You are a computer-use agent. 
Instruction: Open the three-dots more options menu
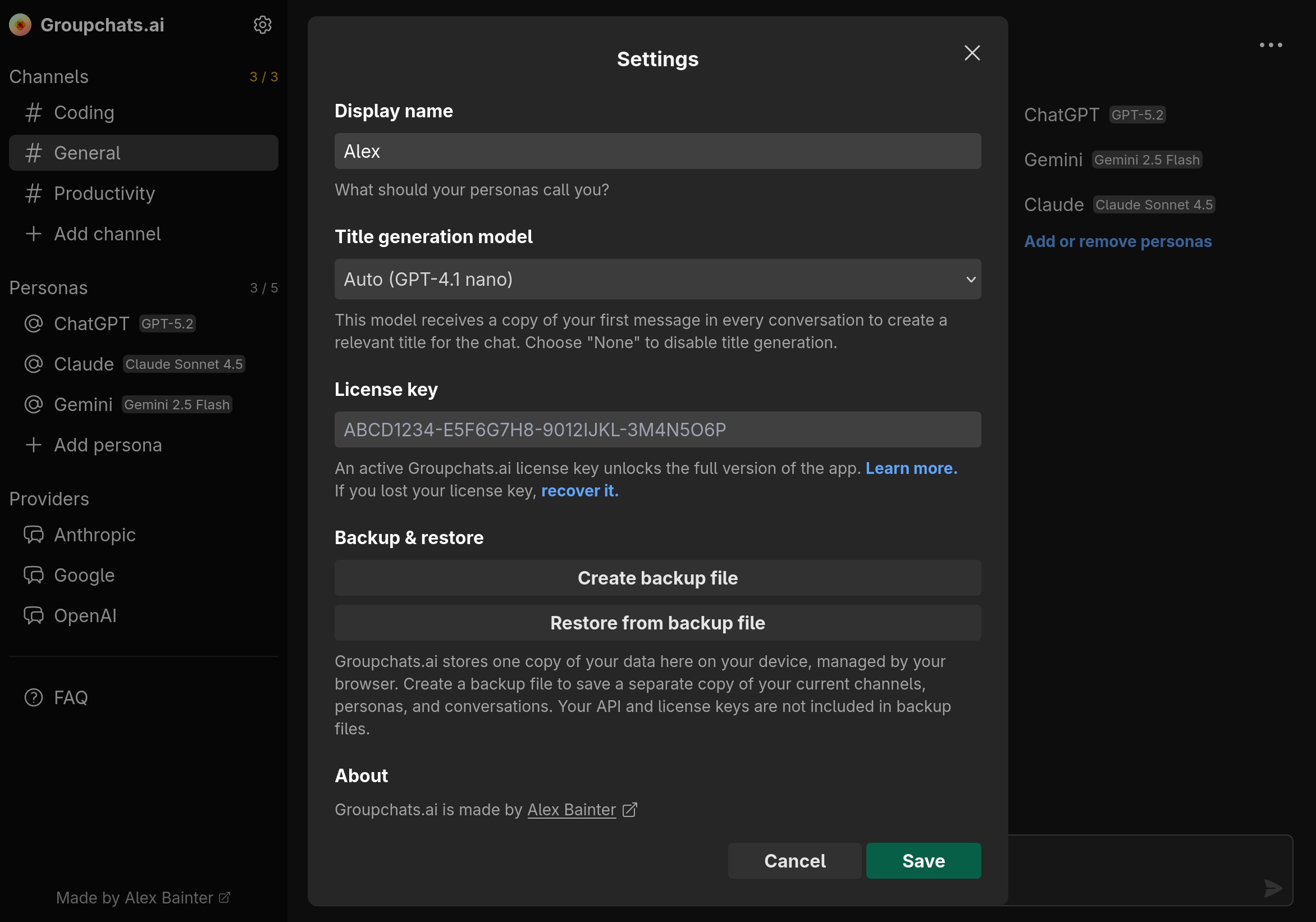pos(1270,45)
